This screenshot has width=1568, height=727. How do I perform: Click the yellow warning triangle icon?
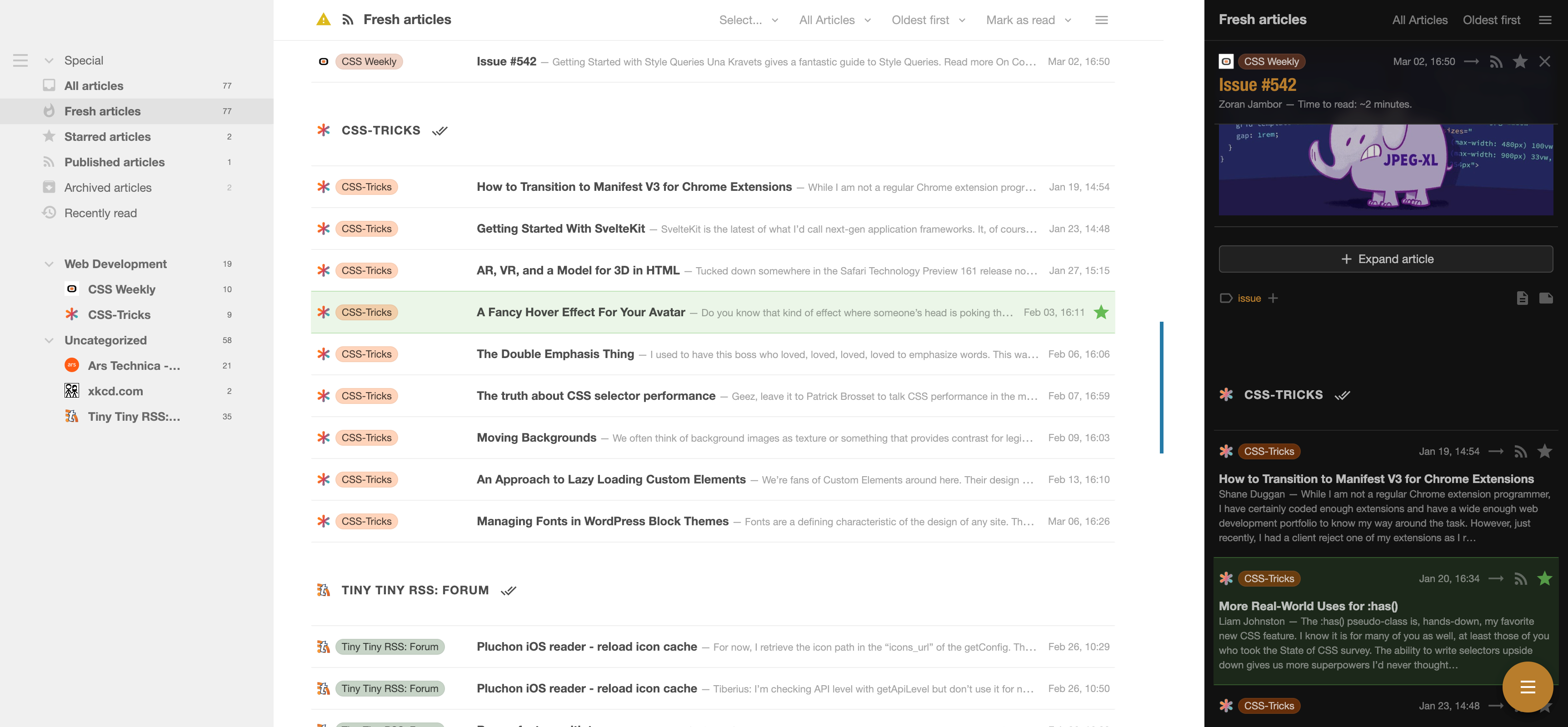coord(323,20)
